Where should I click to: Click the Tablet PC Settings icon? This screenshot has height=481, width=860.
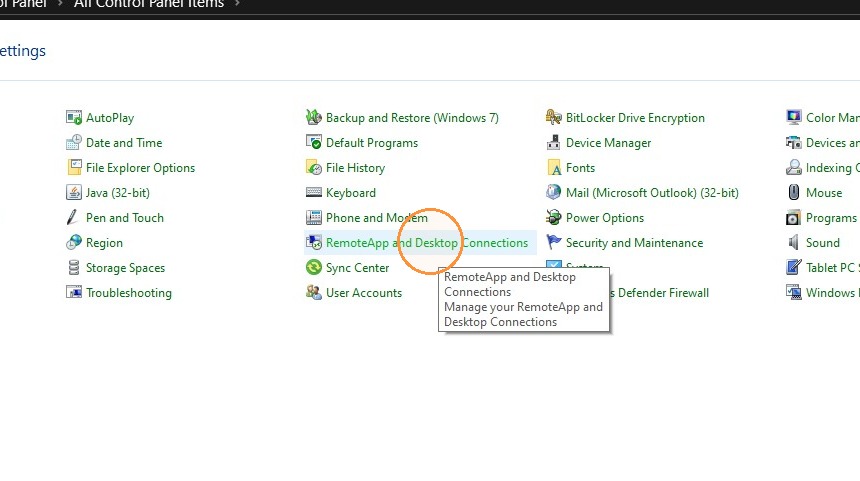click(794, 268)
